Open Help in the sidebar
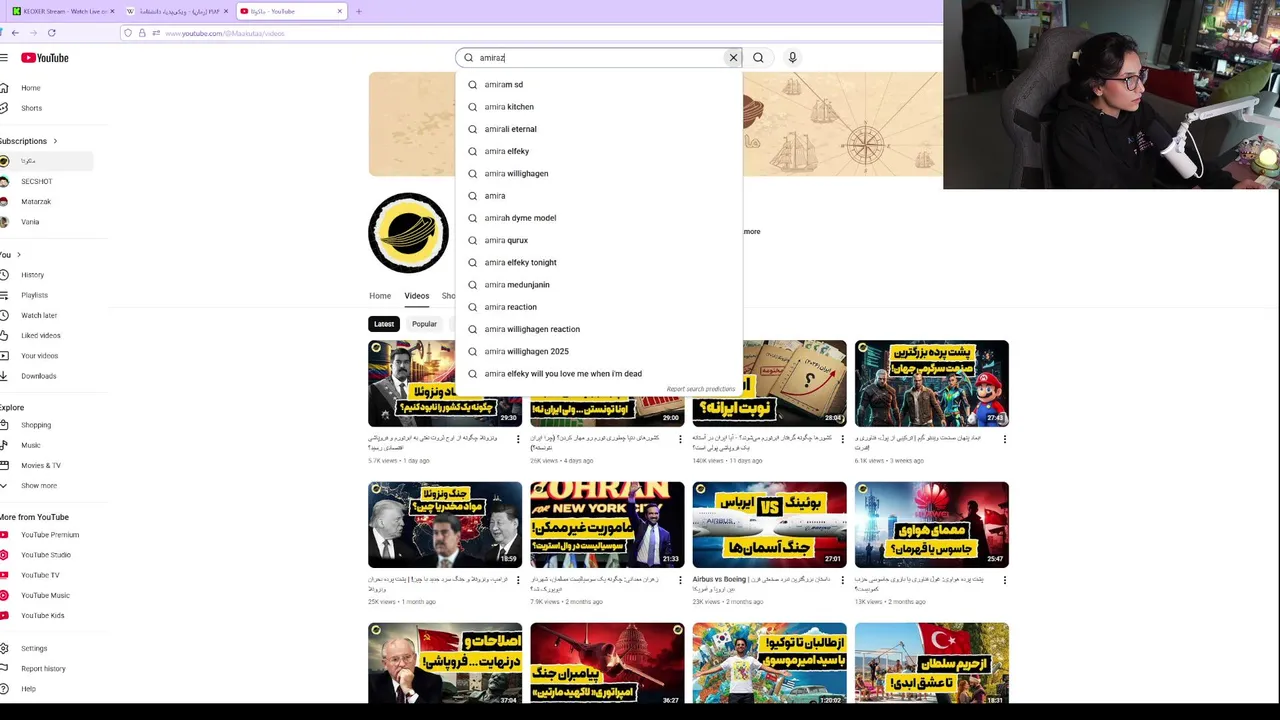The image size is (1280, 720). click(28, 689)
